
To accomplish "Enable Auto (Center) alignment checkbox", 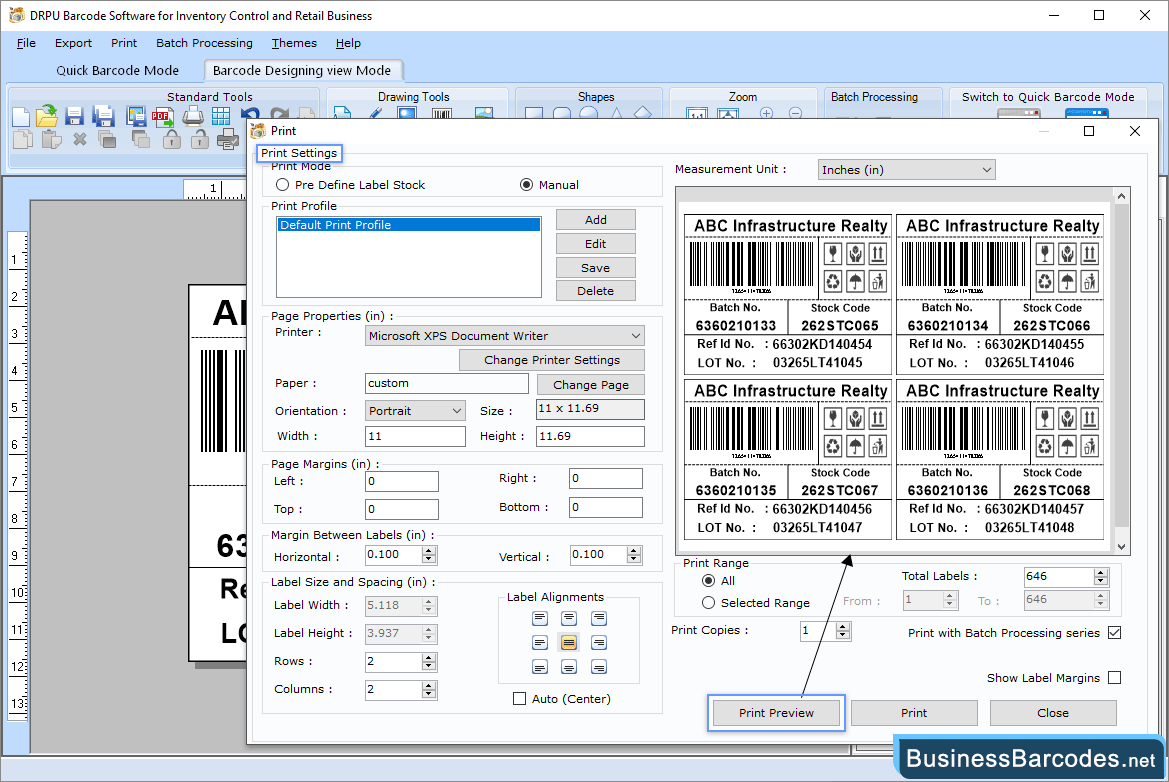I will [x=520, y=699].
